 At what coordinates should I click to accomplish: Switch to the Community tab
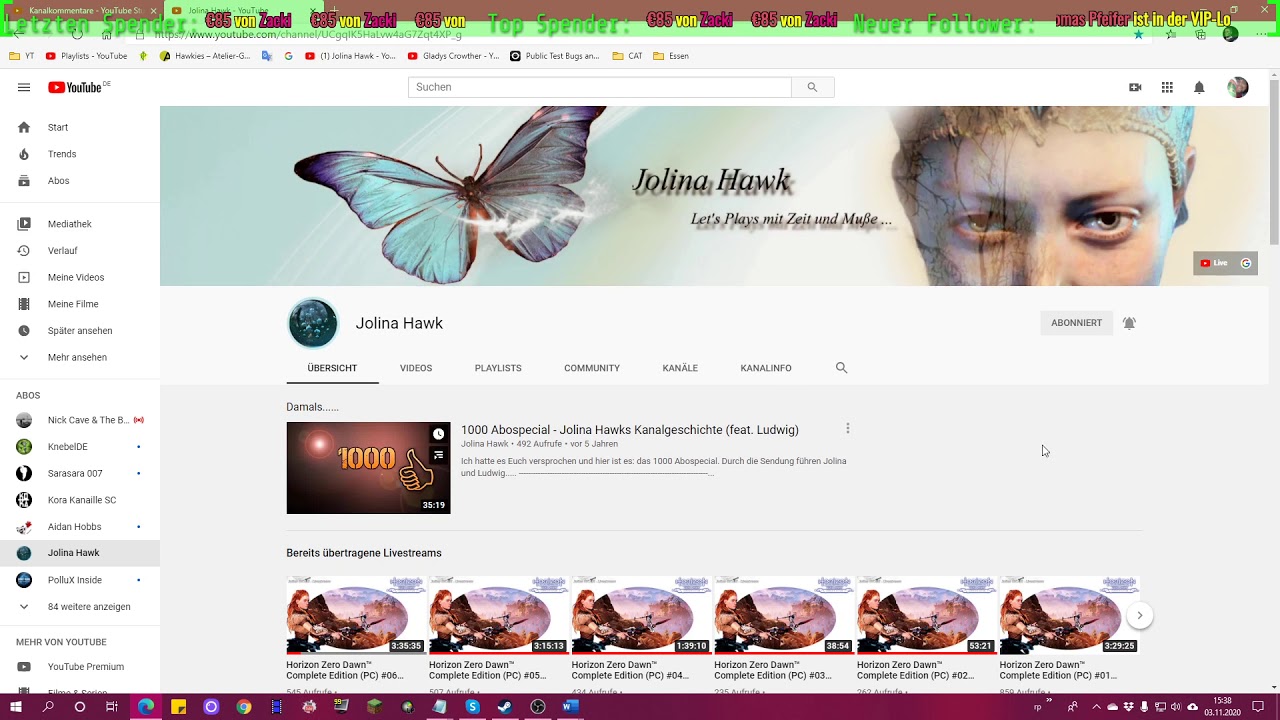(x=592, y=368)
